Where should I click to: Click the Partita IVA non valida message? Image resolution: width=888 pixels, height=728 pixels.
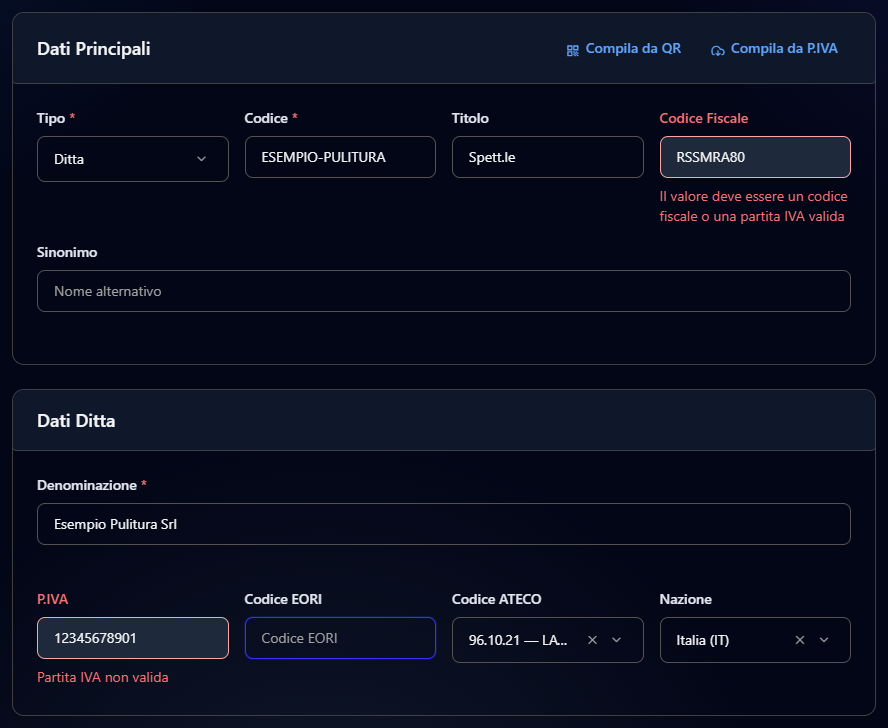(103, 677)
